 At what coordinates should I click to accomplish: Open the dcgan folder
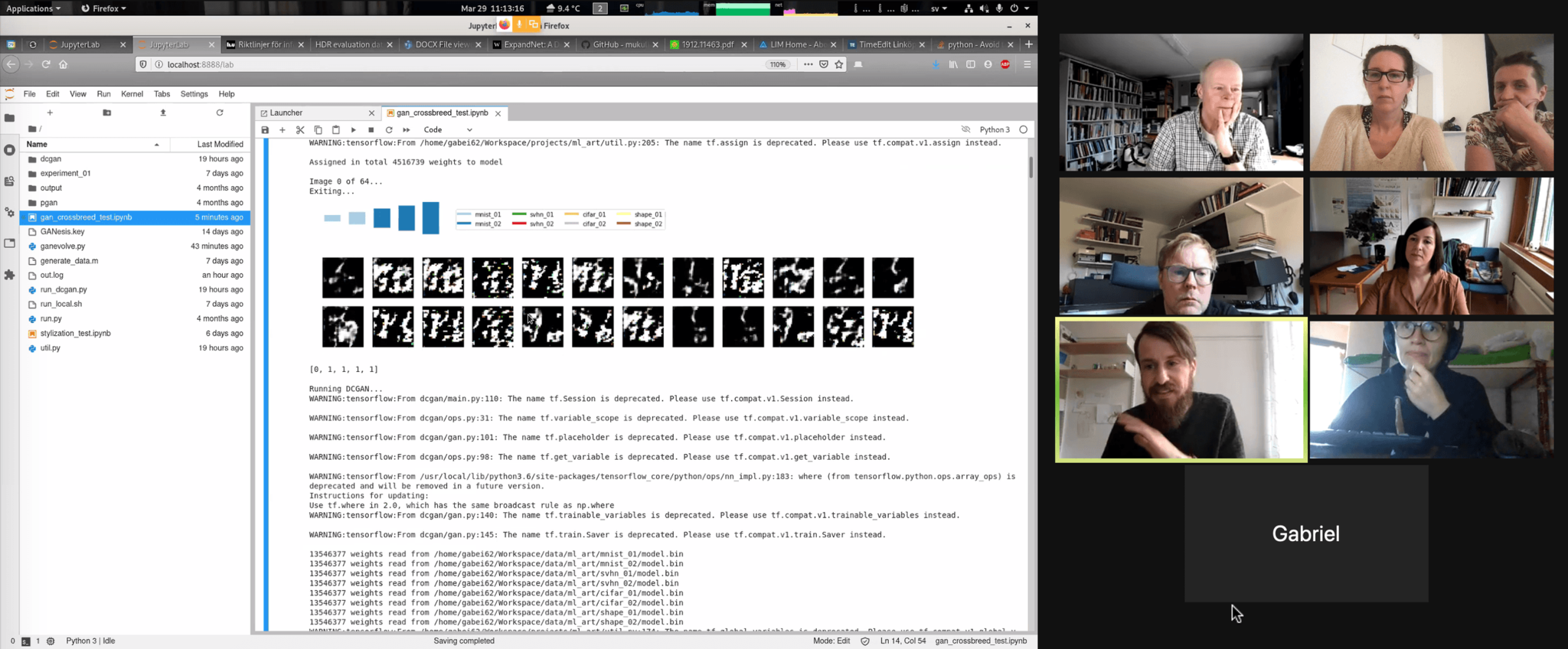[x=51, y=159]
